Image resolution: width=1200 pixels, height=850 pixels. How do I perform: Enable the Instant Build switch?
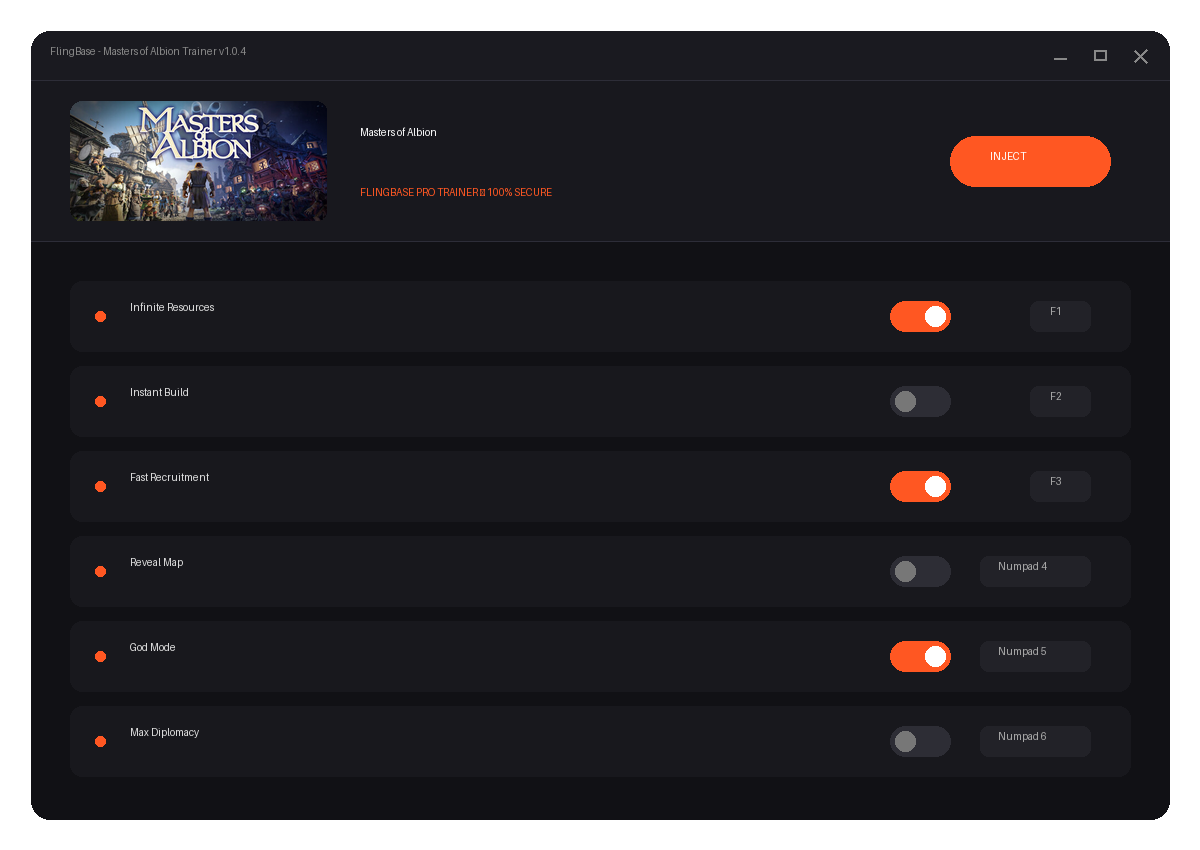[x=920, y=401]
